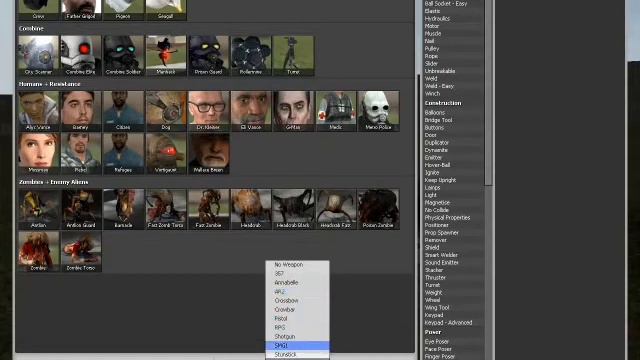Choose AR2 from the weapon menu
Viewport: 640px width, 360px height.
coord(297,292)
